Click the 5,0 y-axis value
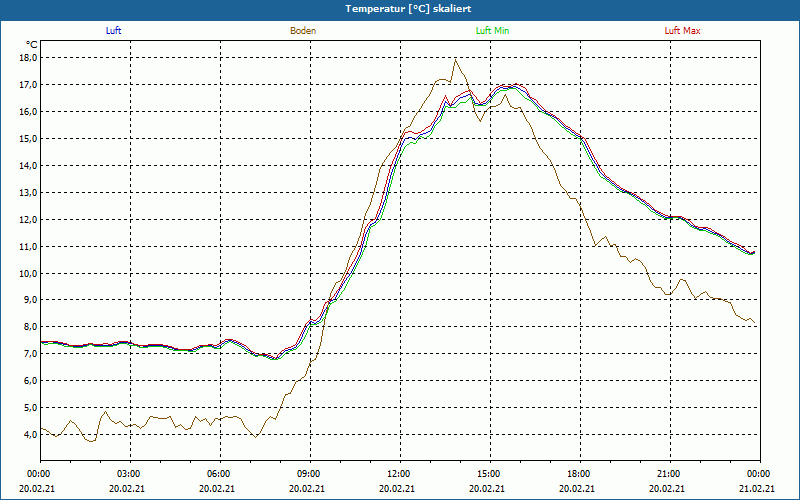This screenshot has height=500, width=800. [x=32, y=408]
